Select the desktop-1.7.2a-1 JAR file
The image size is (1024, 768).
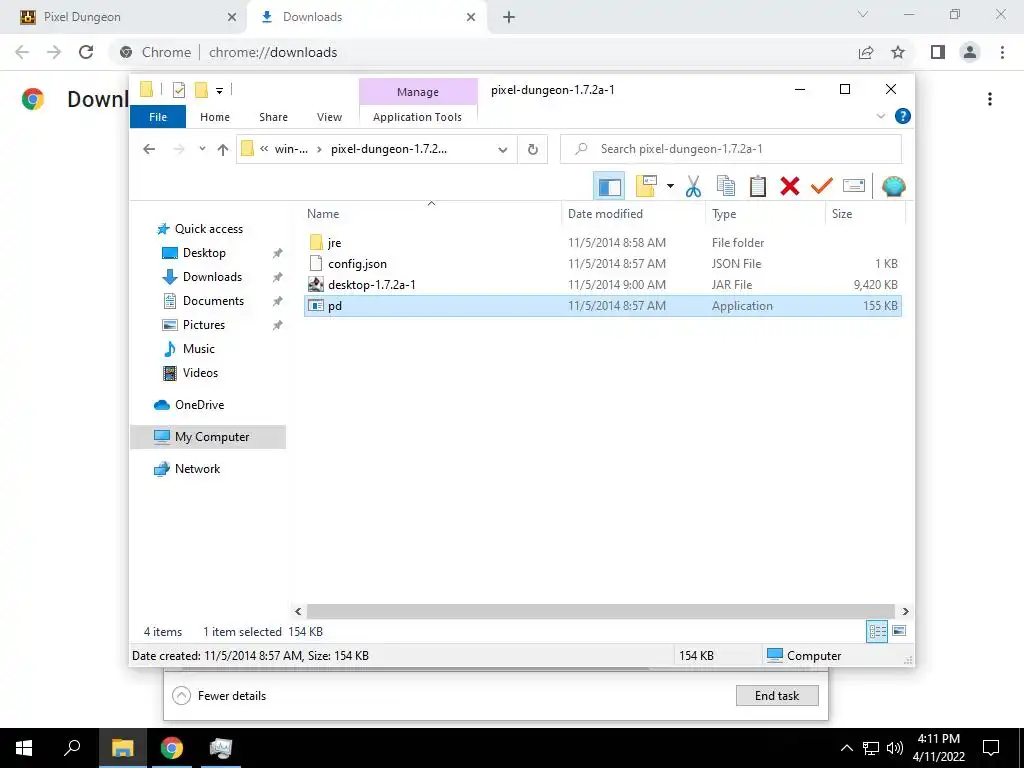(603, 285)
